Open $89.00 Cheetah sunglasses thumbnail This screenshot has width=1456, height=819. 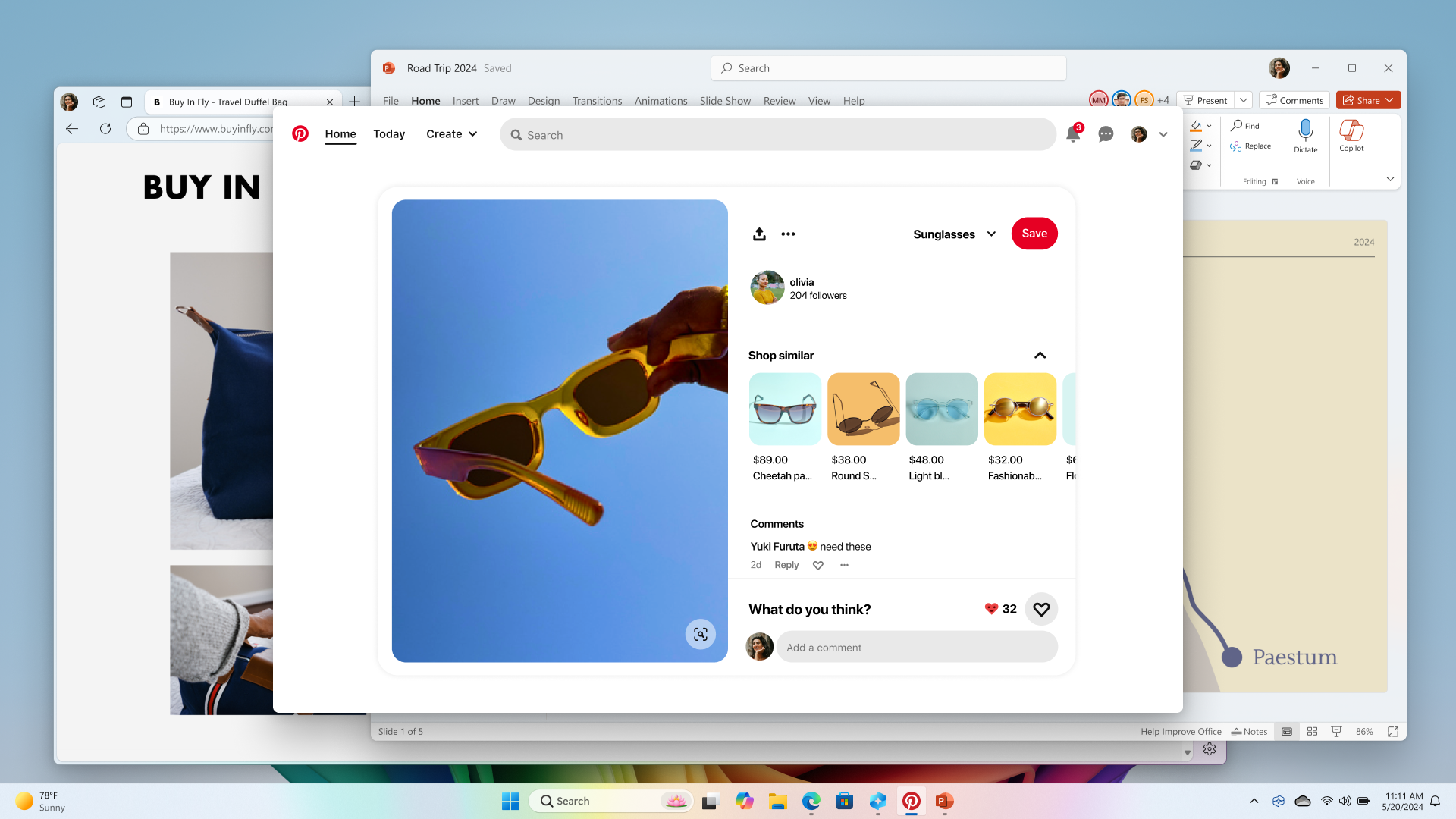[x=785, y=409]
